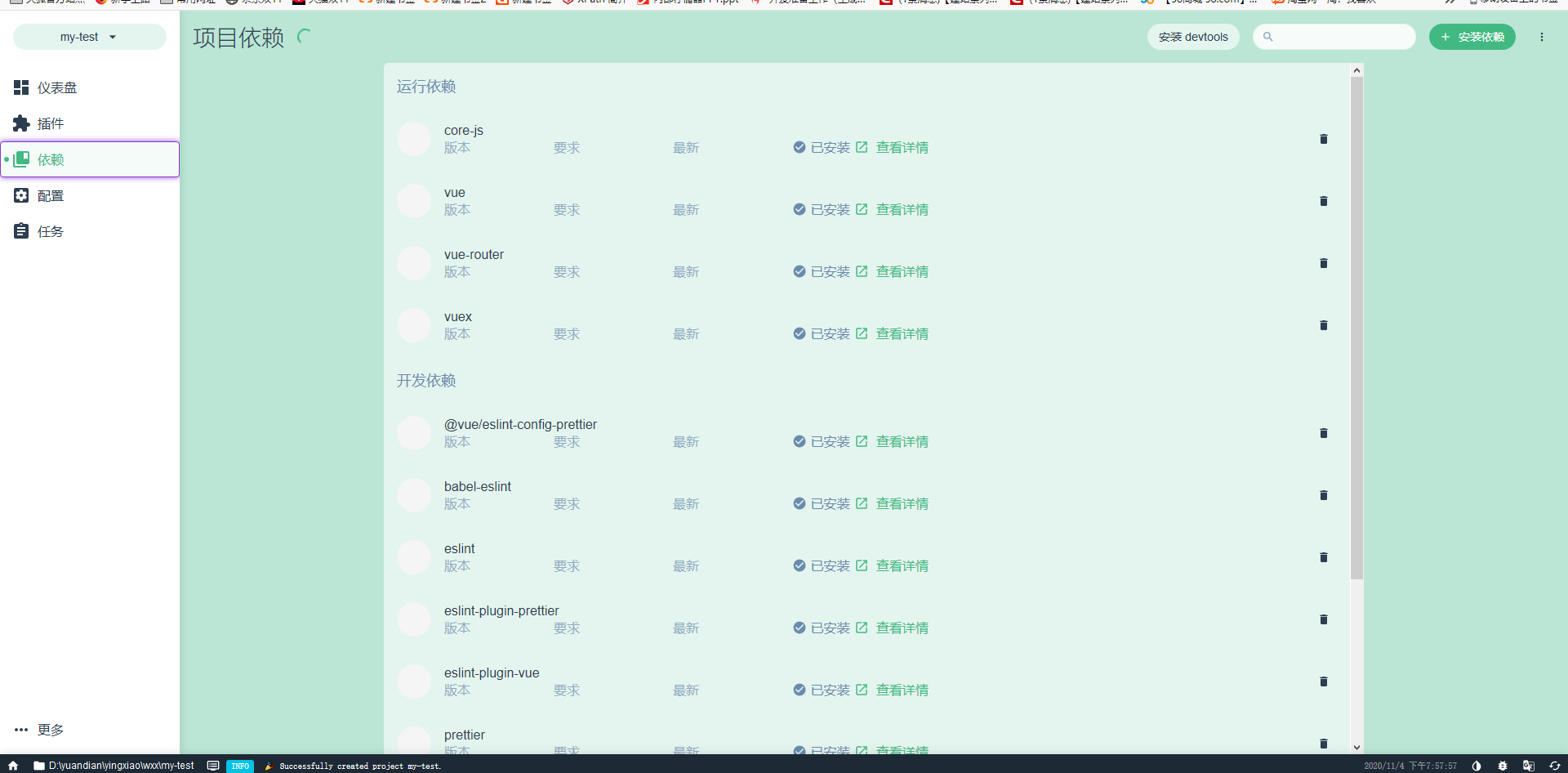The width and height of the screenshot is (1568, 773).
Task: Click the dependency list scrollbar thumb
Action: point(1356,328)
